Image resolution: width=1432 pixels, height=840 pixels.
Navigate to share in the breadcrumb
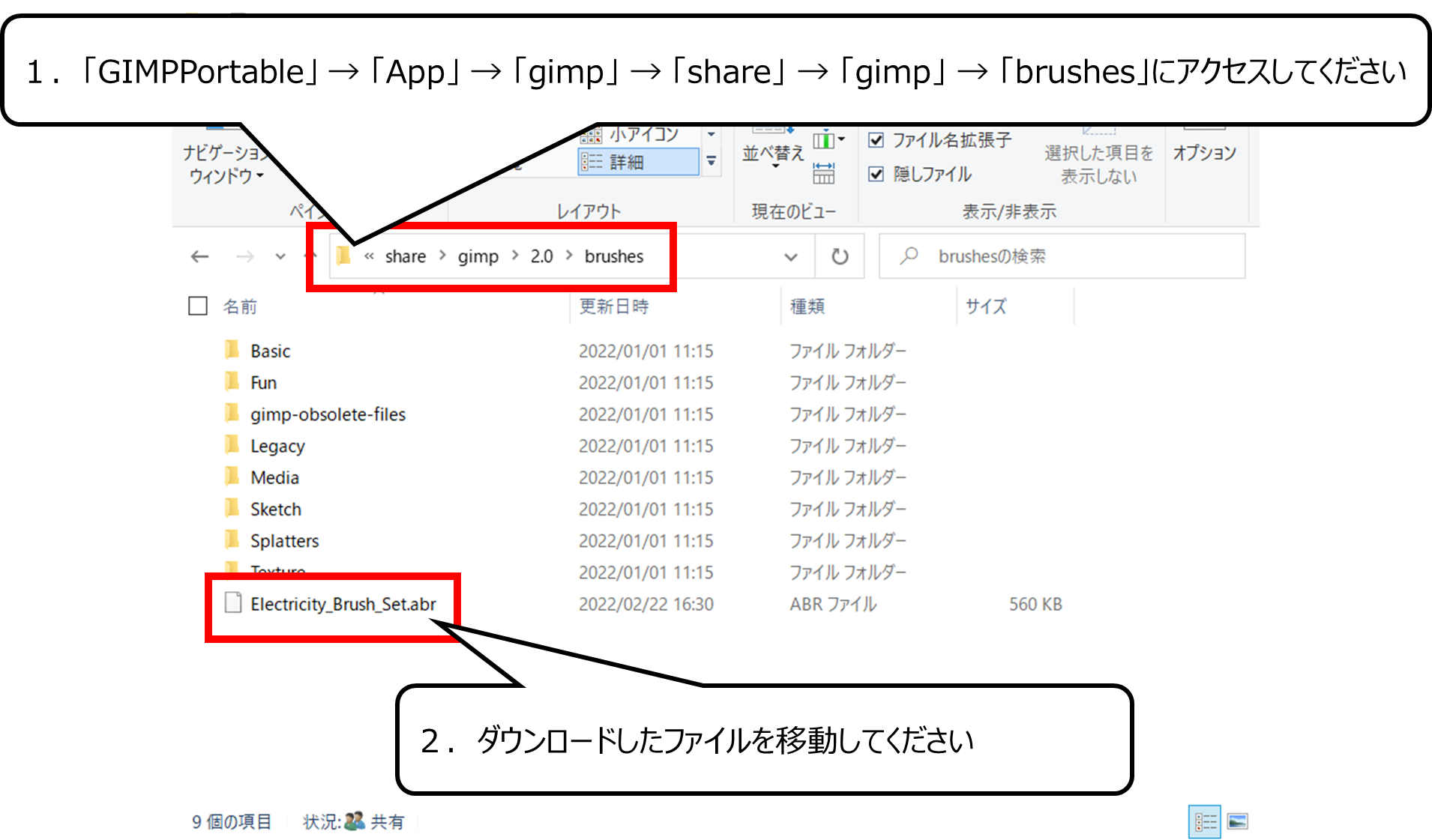pyautogui.click(x=406, y=256)
